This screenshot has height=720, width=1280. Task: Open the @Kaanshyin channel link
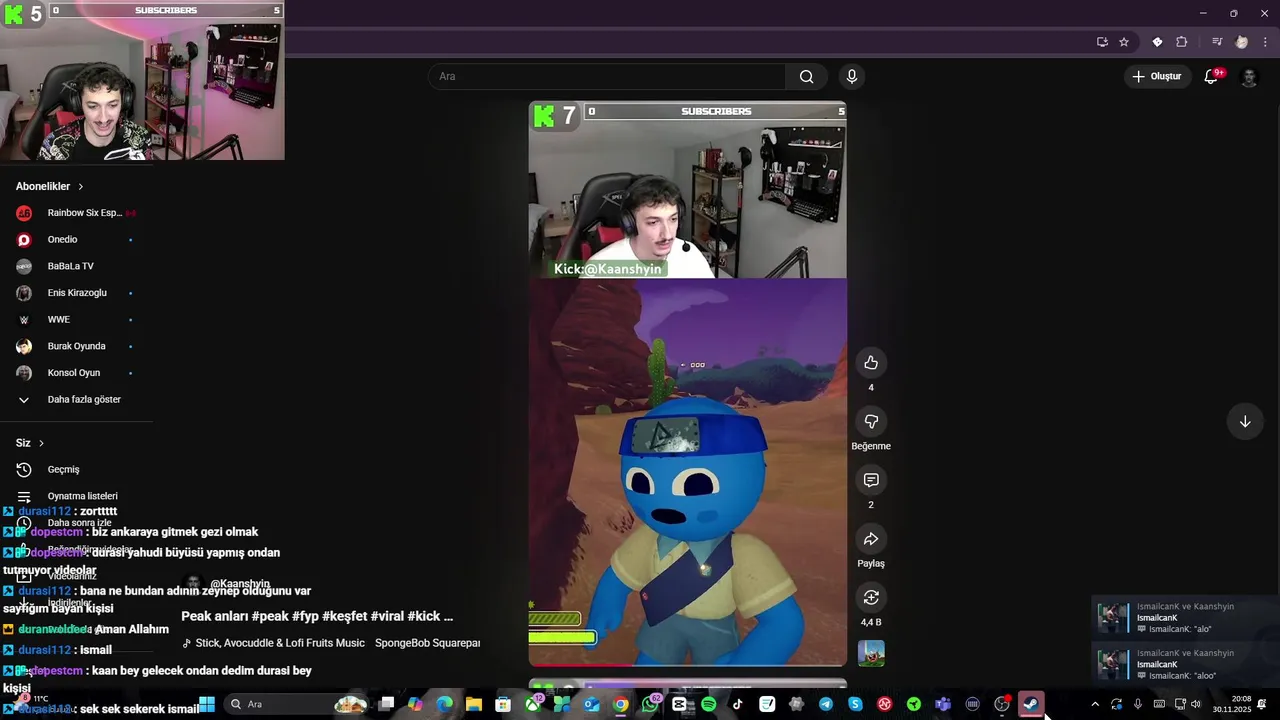240,584
